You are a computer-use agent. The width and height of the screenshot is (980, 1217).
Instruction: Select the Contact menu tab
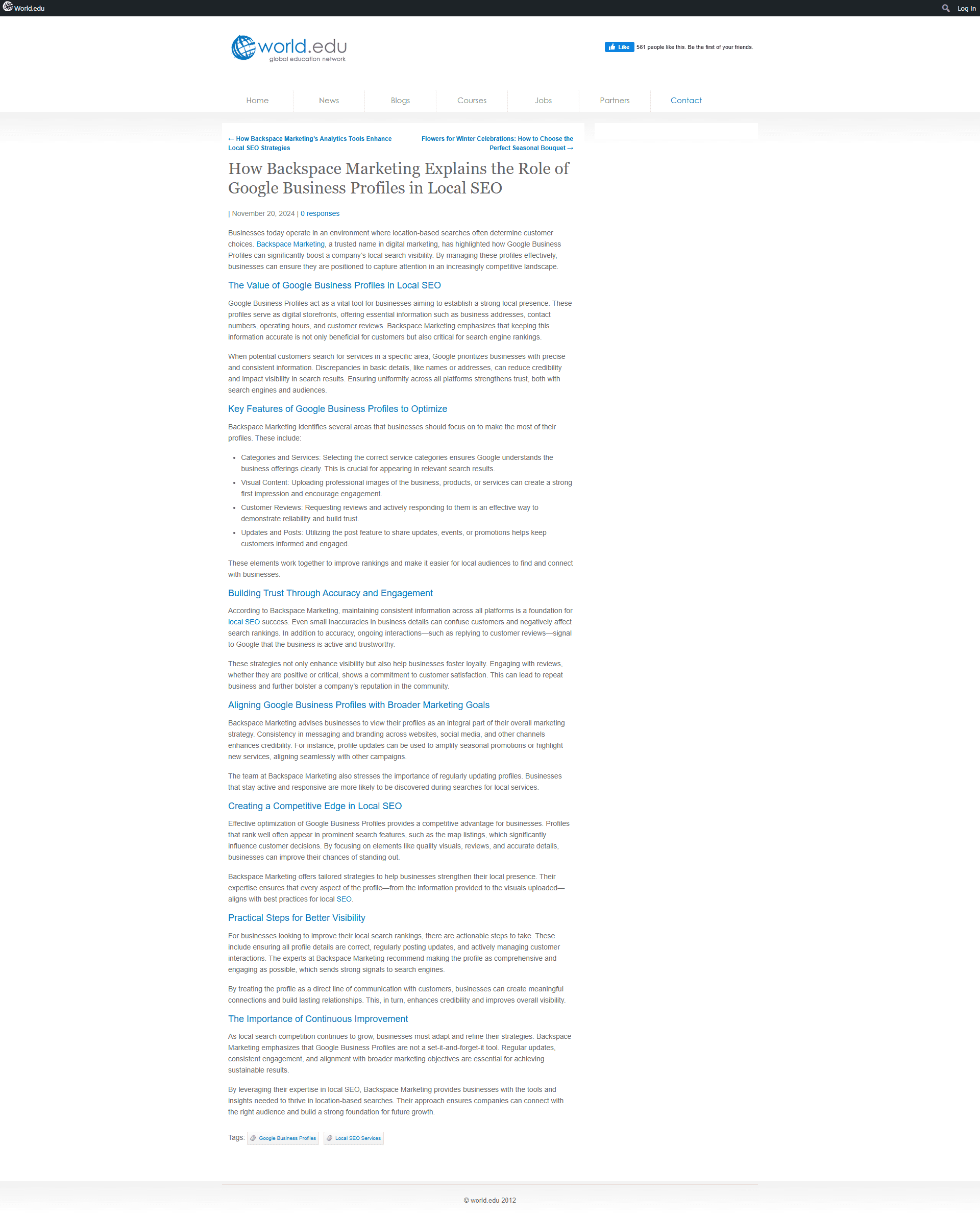pyautogui.click(x=686, y=99)
